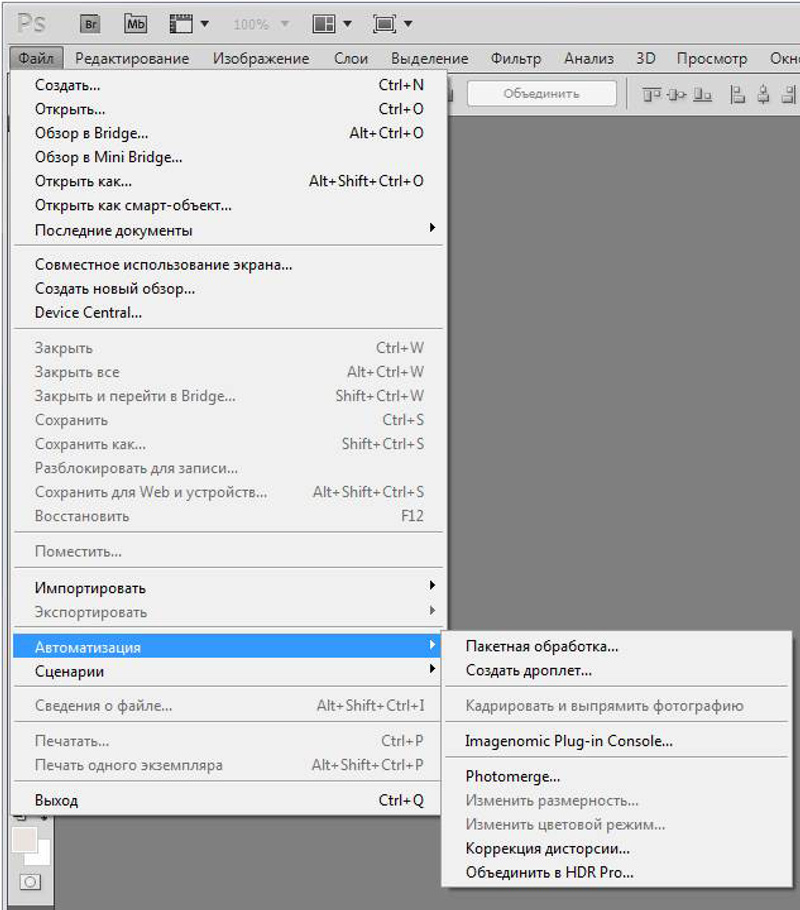Click Сохранить для Web и устройств...
800x910 pixels.
point(227,492)
